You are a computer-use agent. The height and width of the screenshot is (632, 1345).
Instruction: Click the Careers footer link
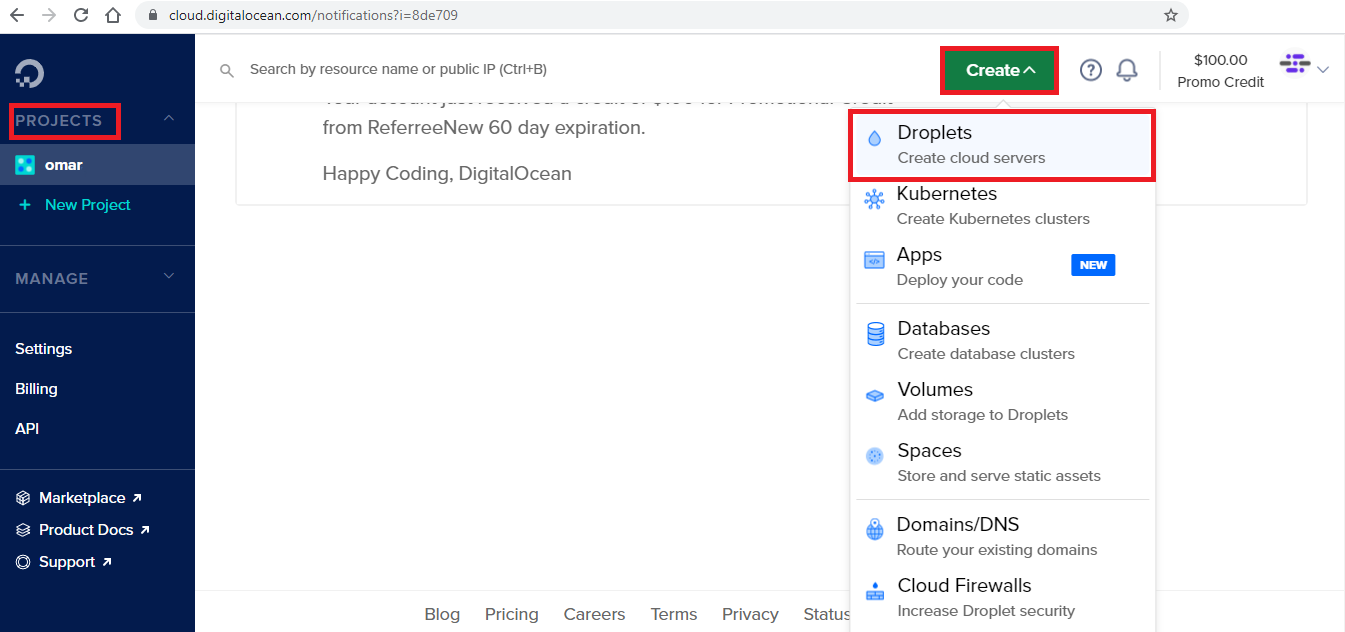tap(594, 614)
